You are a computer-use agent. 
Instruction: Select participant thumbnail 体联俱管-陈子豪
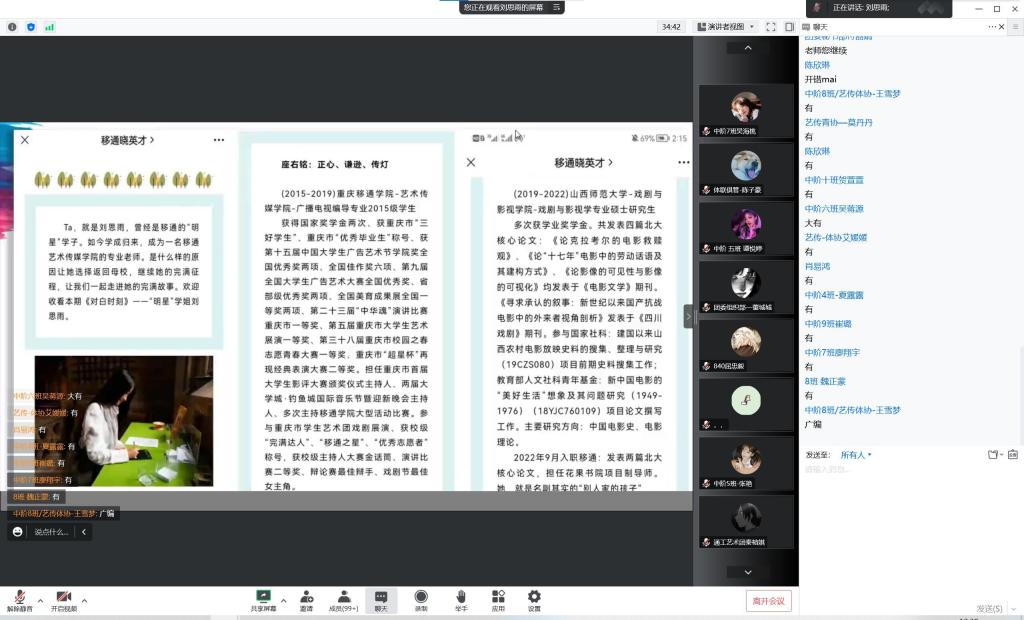(746, 170)
